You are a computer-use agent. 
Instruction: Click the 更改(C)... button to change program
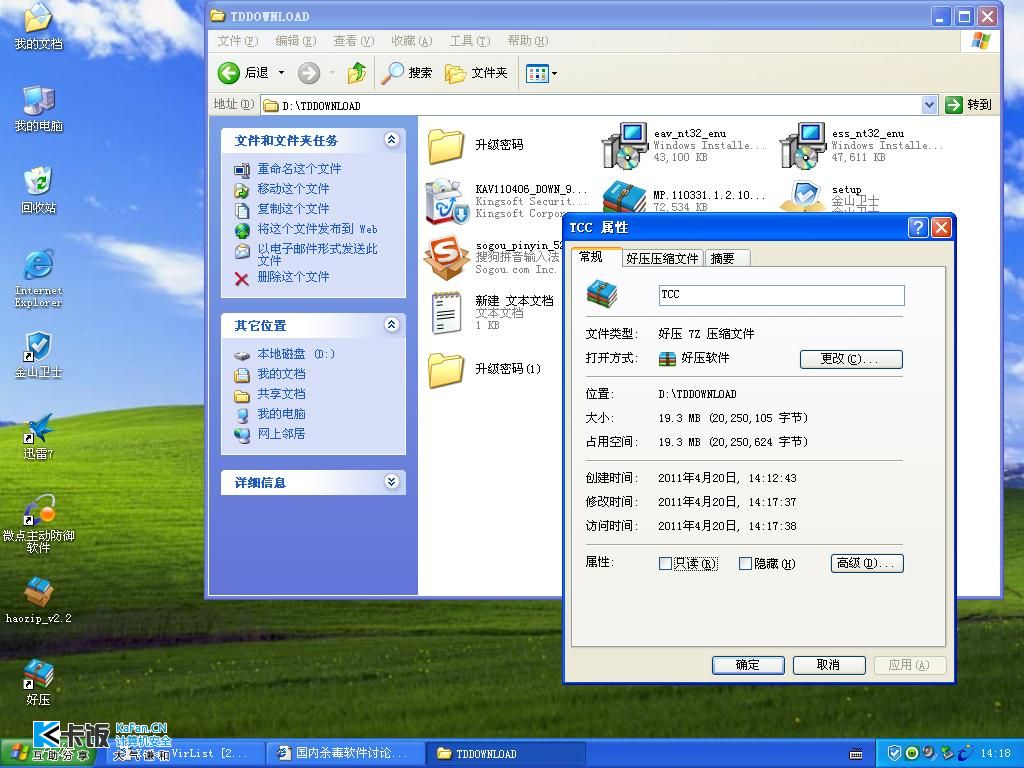point(851,358)
